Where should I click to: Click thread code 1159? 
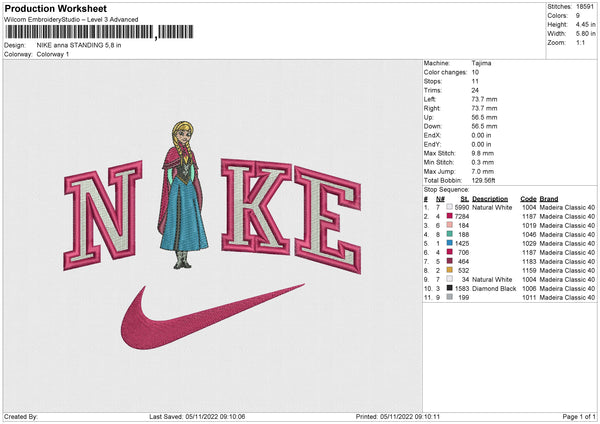529,271
